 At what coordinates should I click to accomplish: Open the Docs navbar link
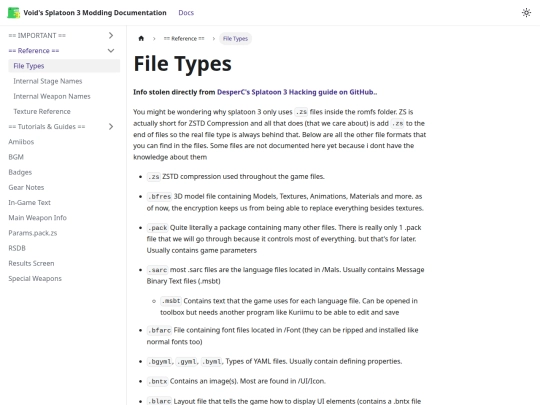186,13
